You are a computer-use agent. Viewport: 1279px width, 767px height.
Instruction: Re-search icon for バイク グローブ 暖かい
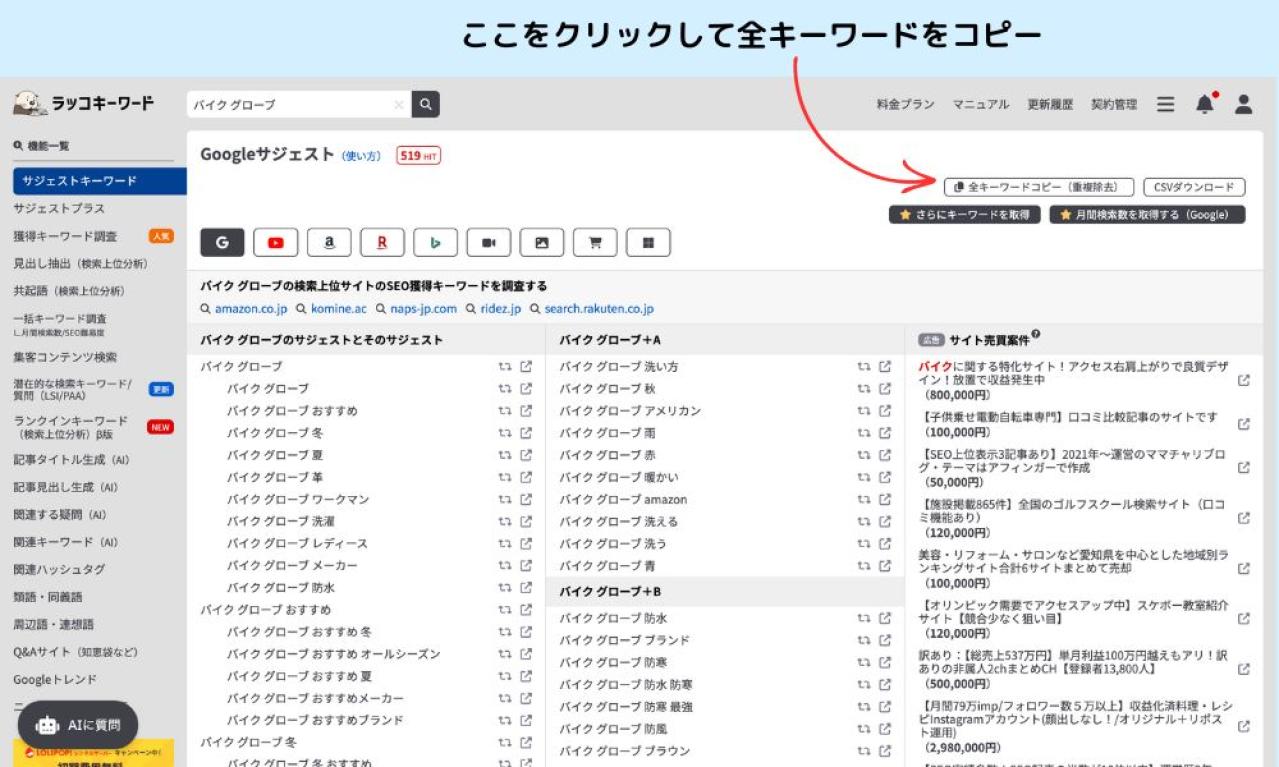[x=864, y=477]
